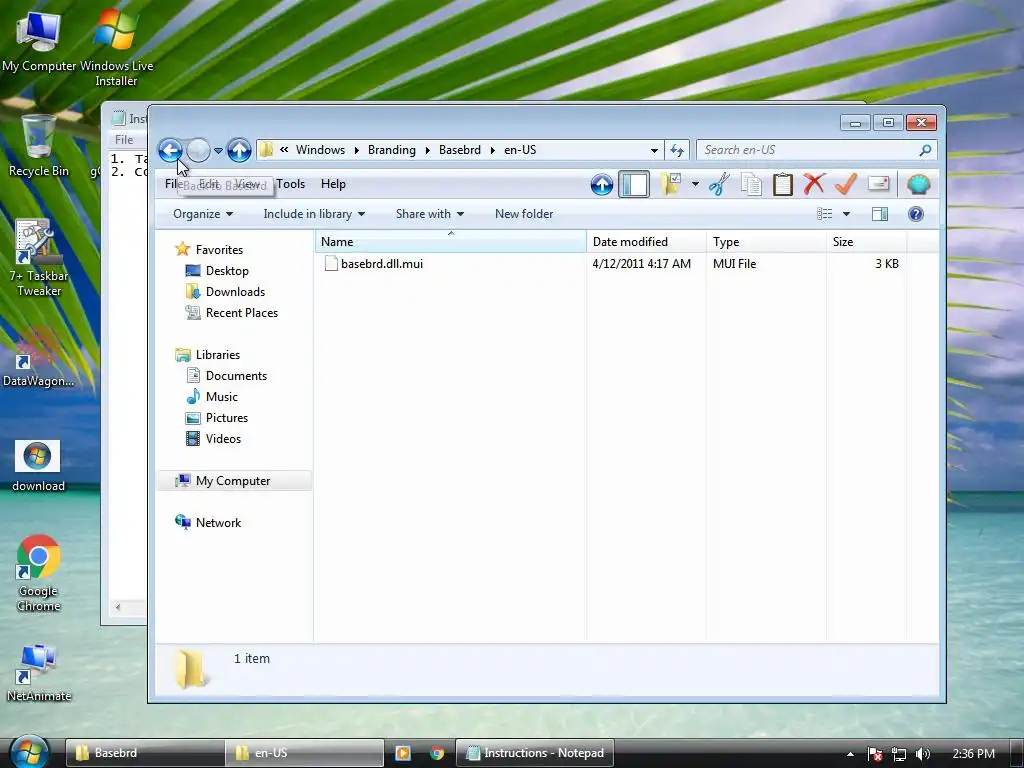Image resolution: width=1024 pixels, height=768 pixels.
Task: Open Downloads in the navigation pane
Action: click(225, 292)
